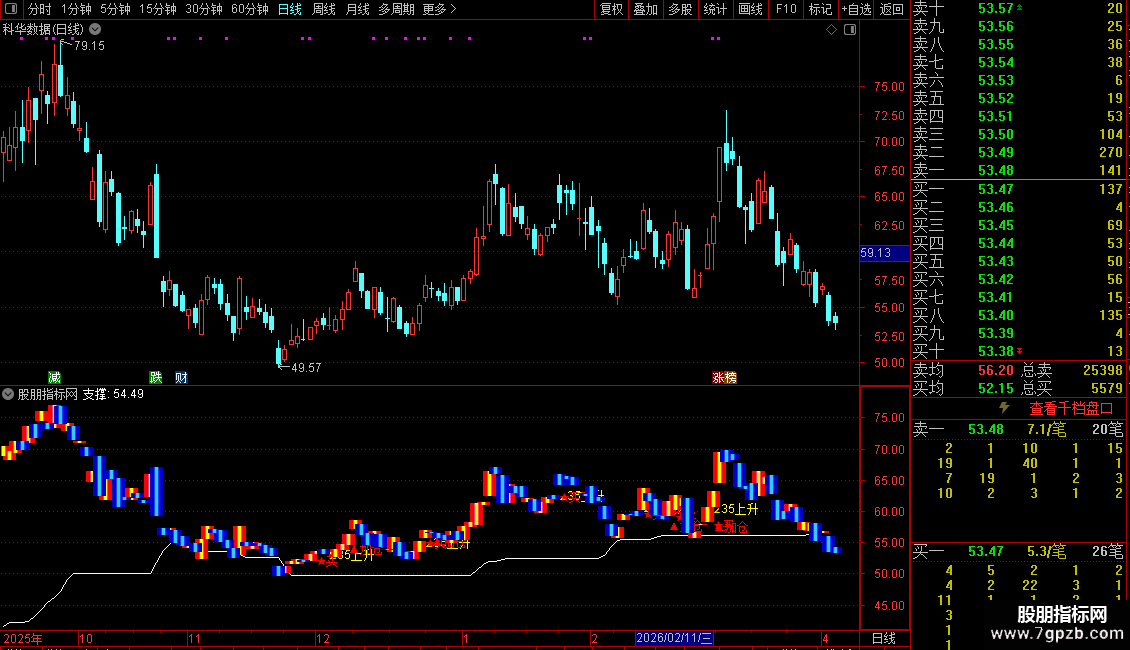
Task: Click the 日线 label at bottom-right
Action: point(884,638)
